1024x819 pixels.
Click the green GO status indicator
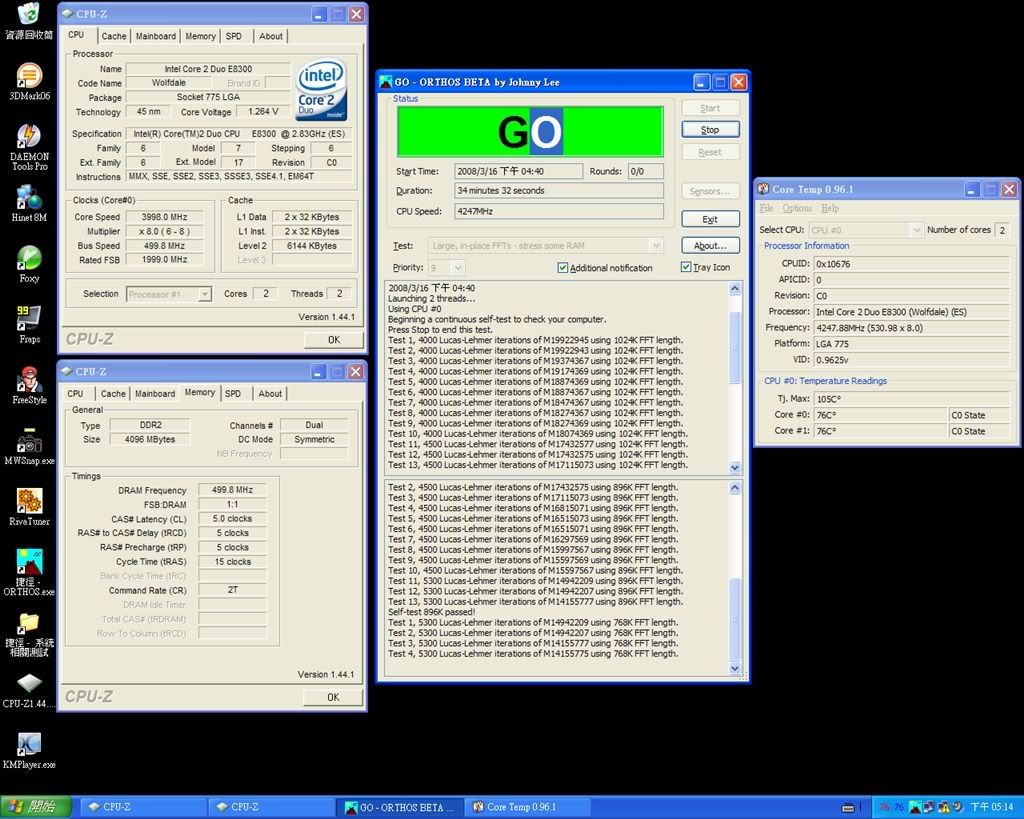(x=530, y=131)
